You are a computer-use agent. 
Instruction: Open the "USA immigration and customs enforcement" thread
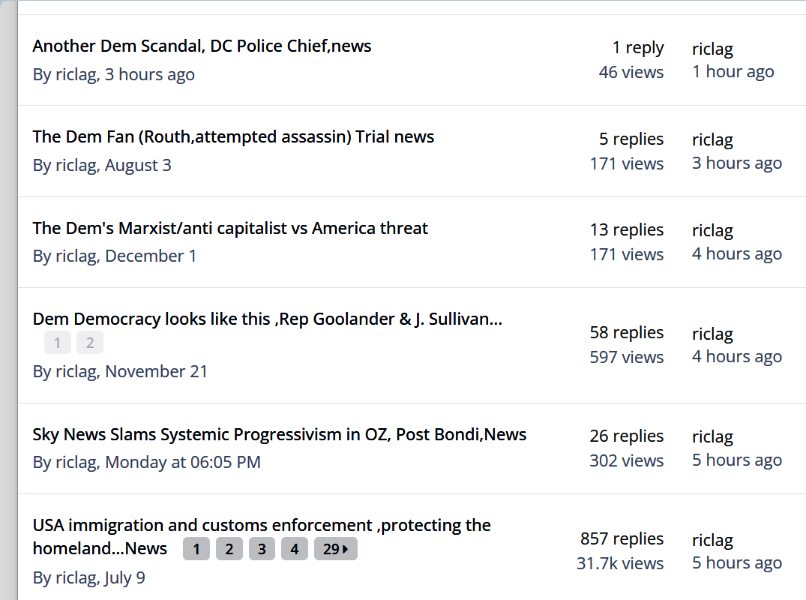(261, 525)
